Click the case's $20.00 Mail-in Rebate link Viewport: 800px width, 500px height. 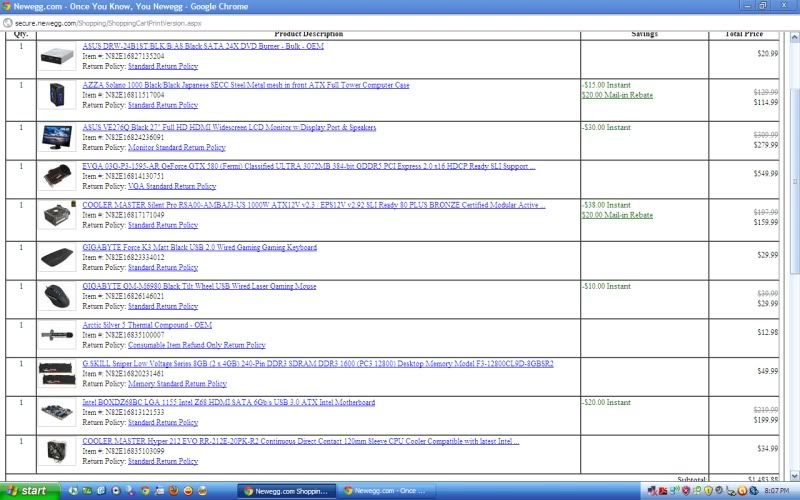(617, 95)
